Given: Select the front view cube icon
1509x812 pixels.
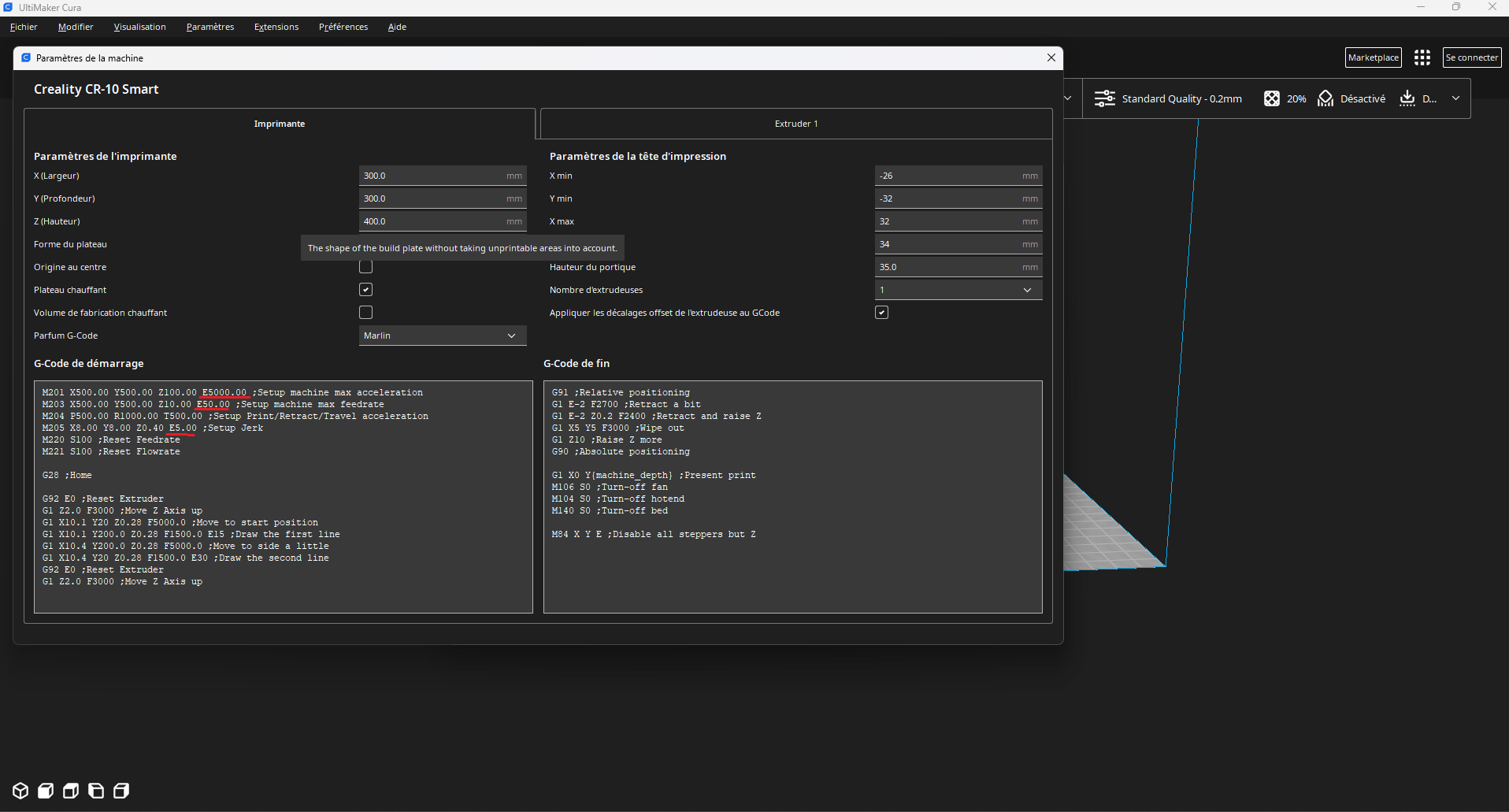Looking at the screenshot, I should point(46,791).
